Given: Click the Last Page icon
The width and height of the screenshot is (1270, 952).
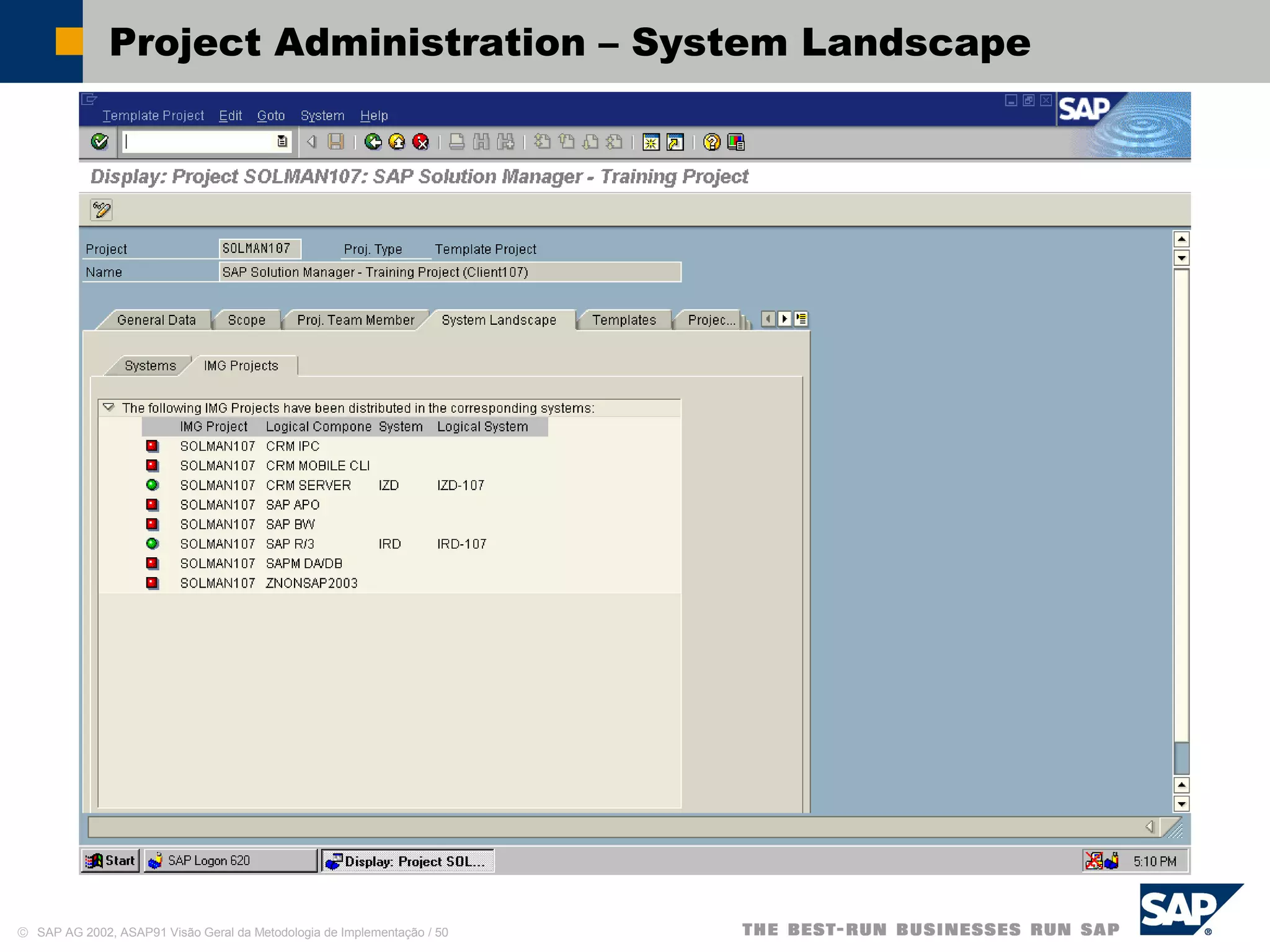Looking at the screenshot, I should [x=614, y=142].
